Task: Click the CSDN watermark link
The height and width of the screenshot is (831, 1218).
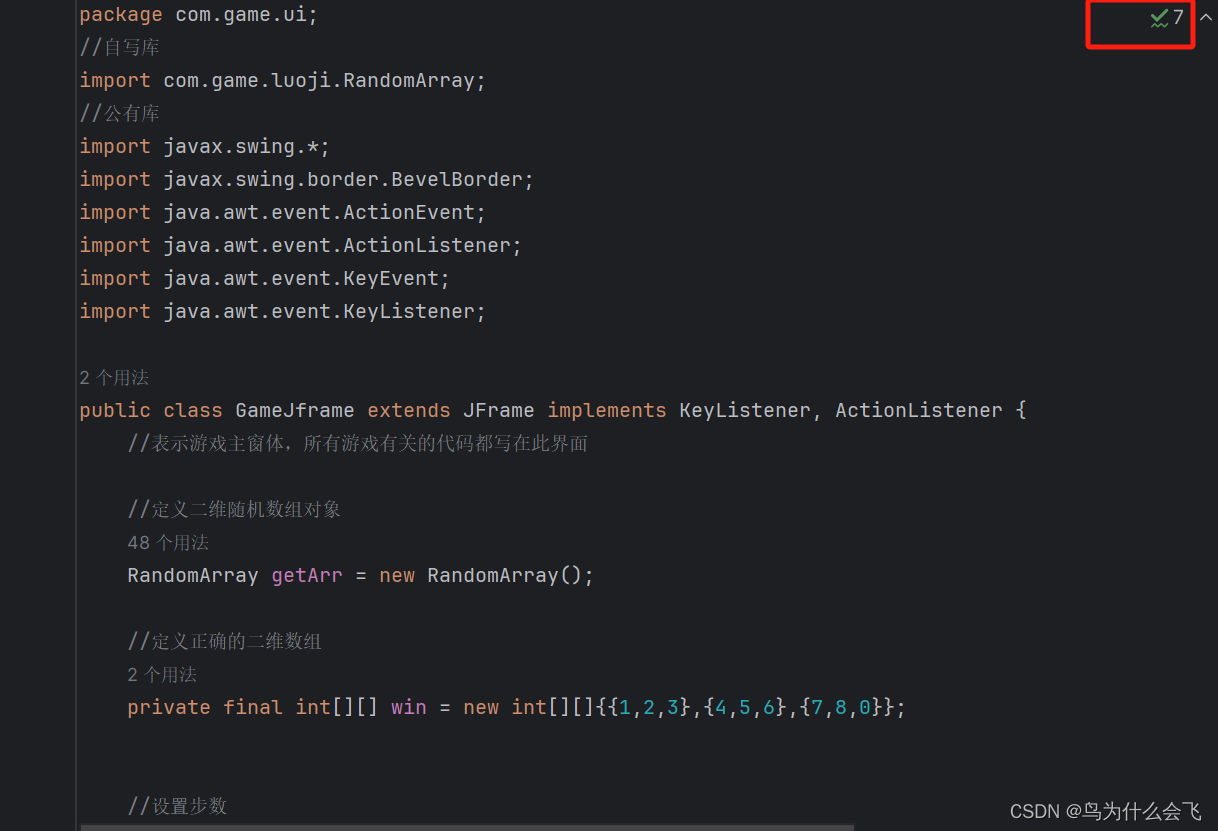Action: [x=1104, y=812]
